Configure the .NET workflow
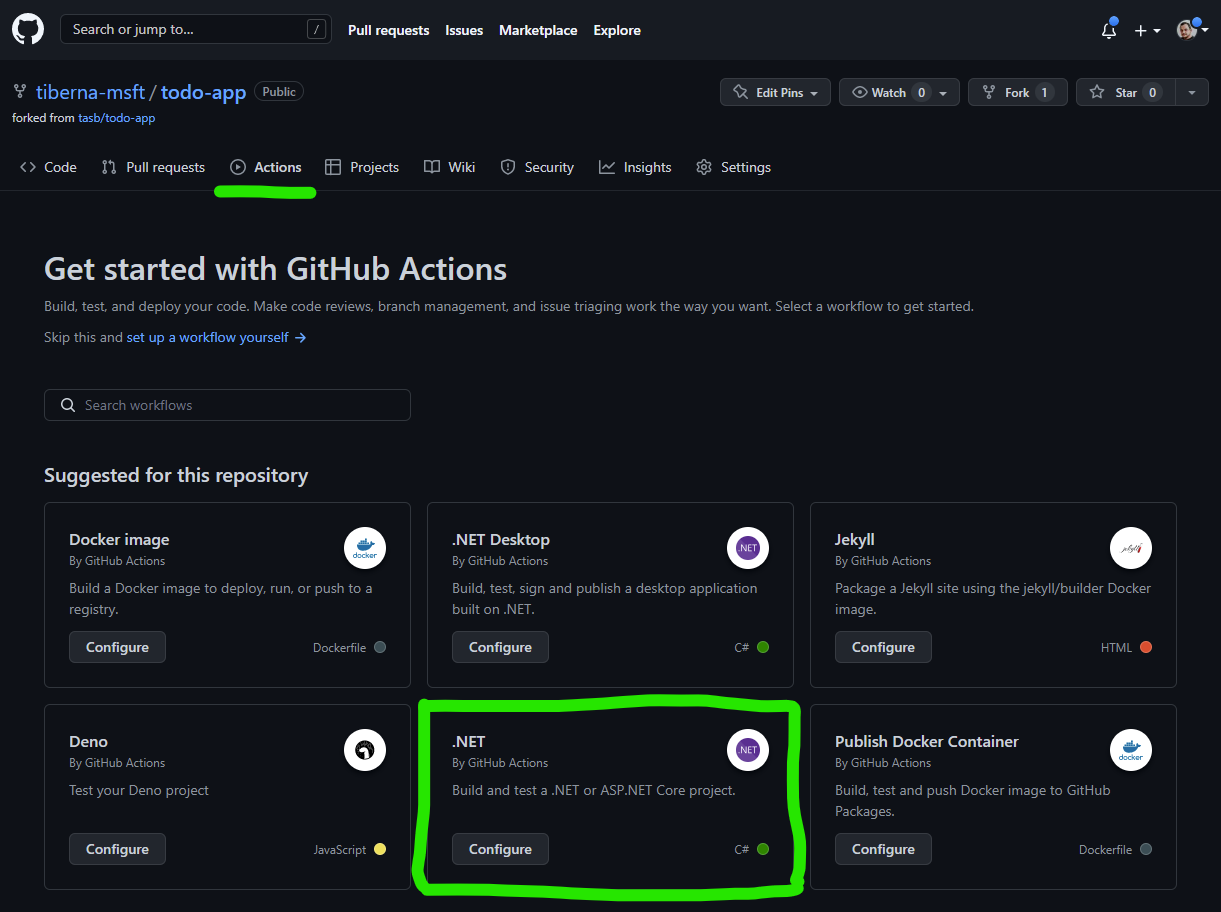The height and width of the screenshot is (912, 1221). (500, 849)
